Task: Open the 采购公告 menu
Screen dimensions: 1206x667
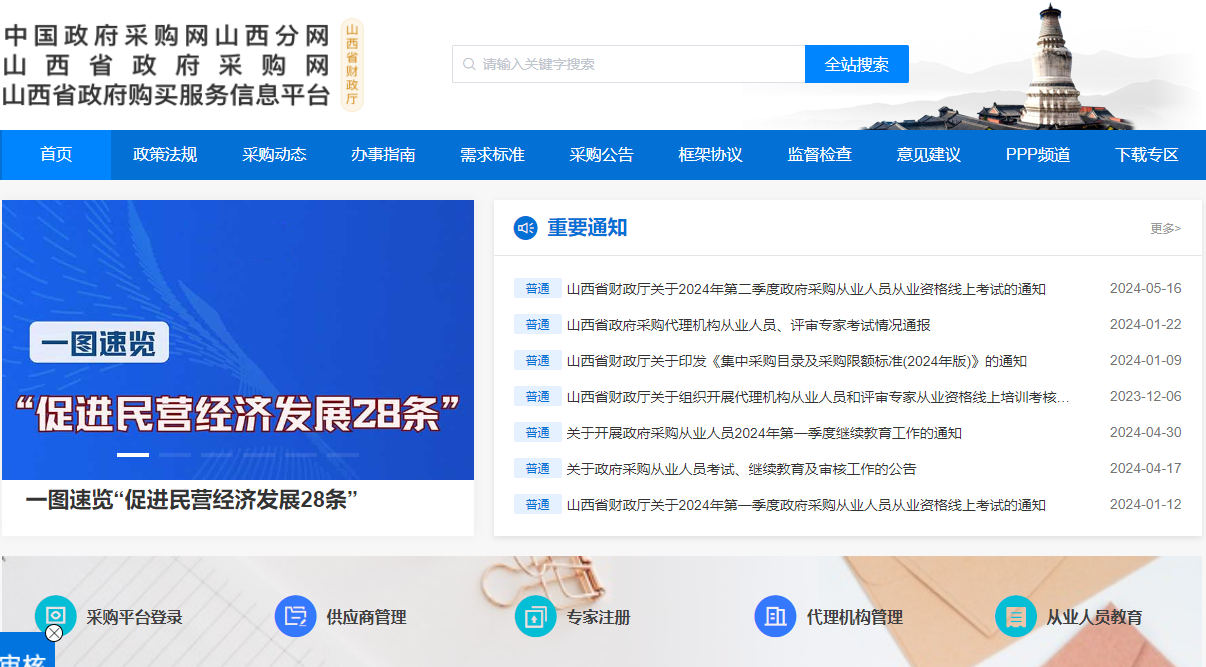Action: (601, 154)
